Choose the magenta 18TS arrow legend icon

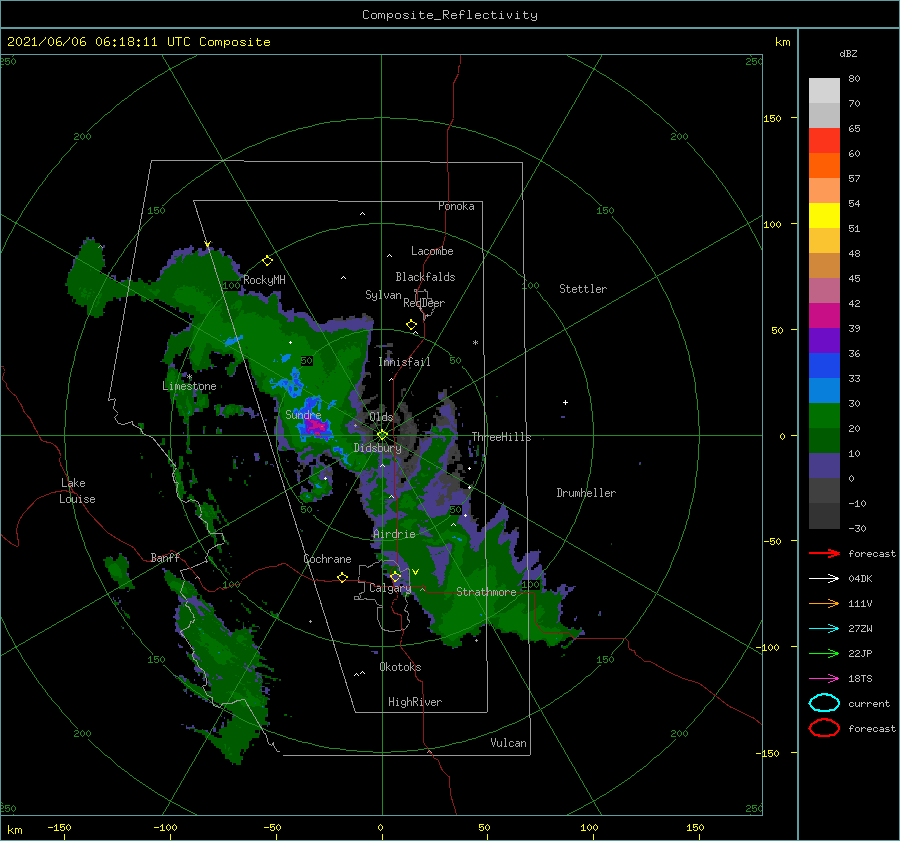click(824, 679)
